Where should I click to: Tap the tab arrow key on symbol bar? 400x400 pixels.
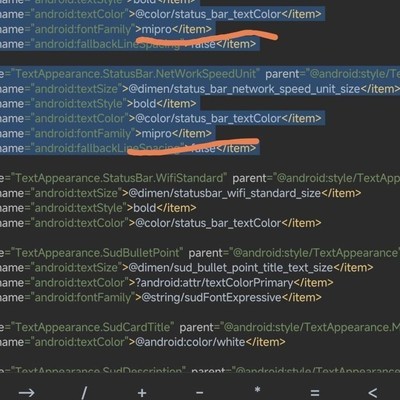27,393
